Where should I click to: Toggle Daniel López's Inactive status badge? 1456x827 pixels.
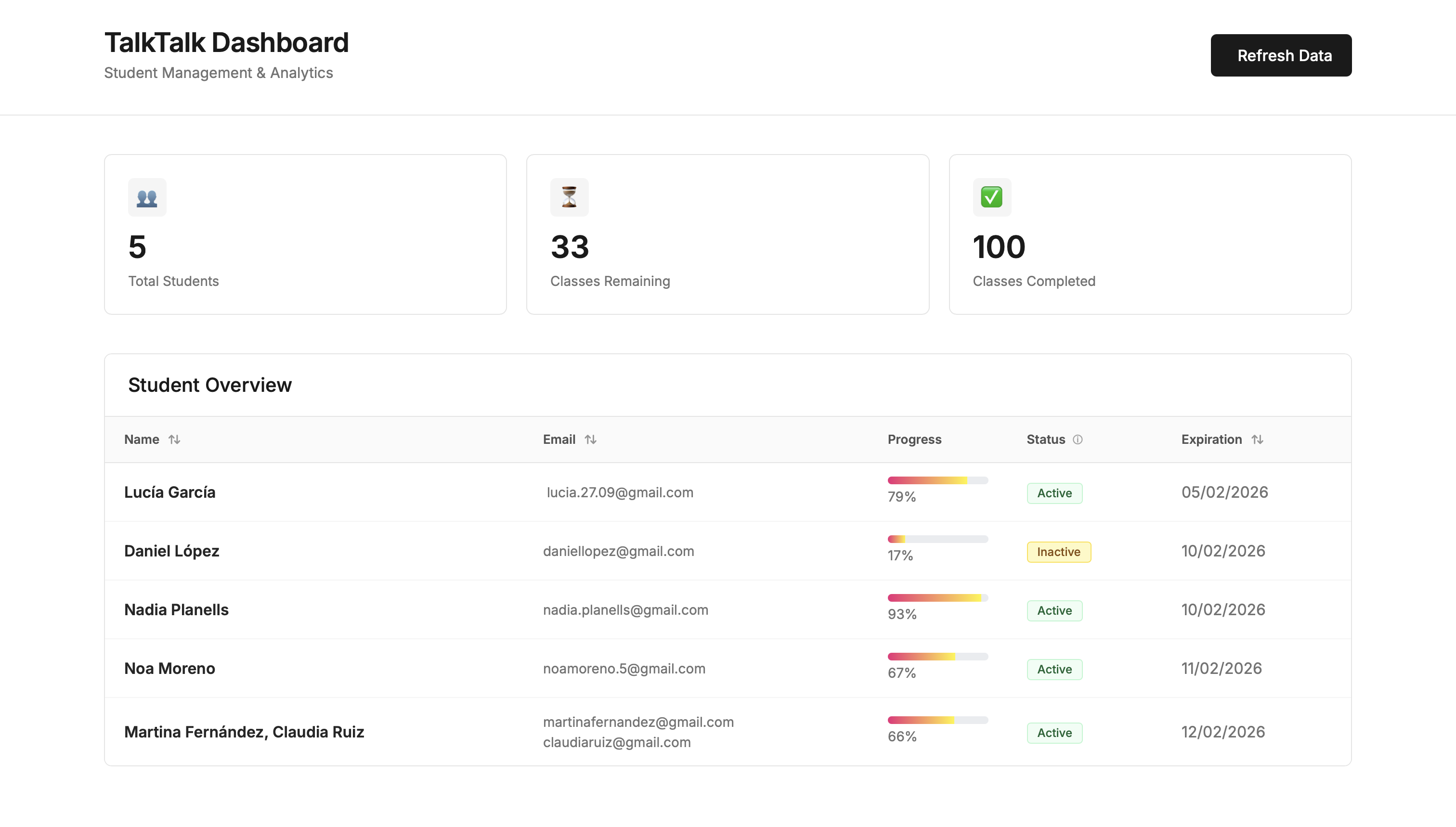coord(1058,552)
